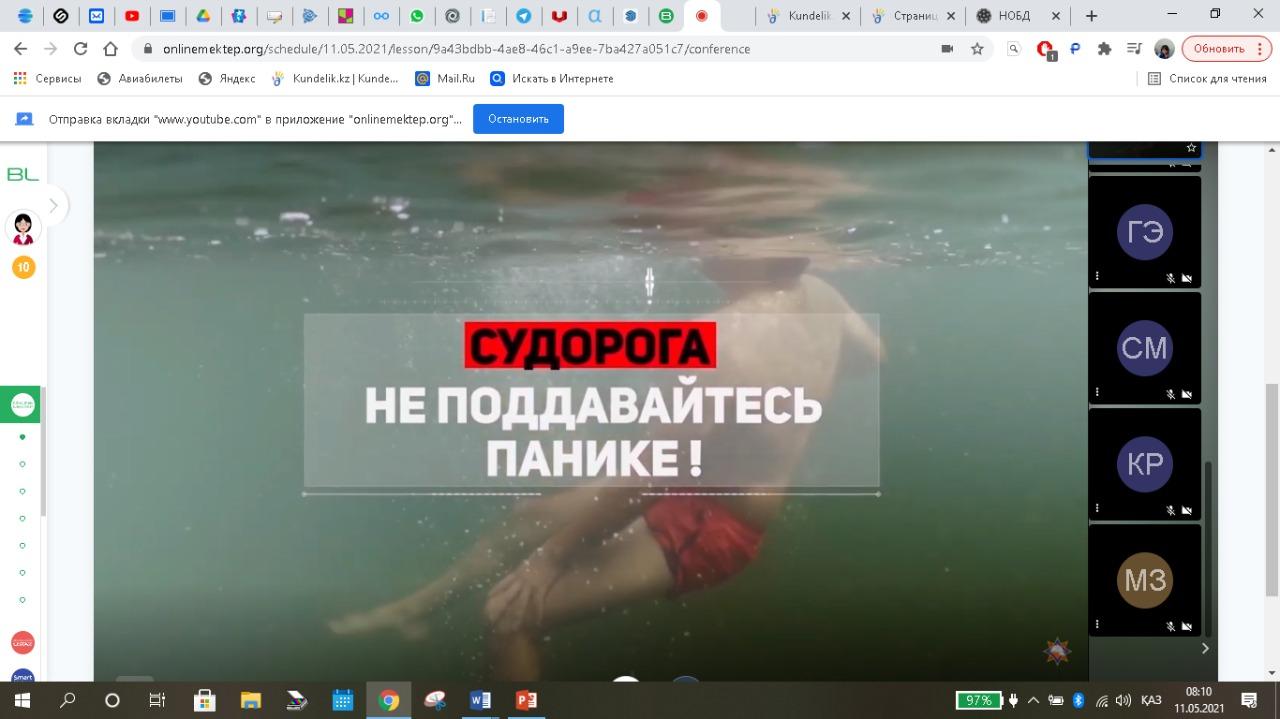
Task: Click the muted microphone icon on ГЭ tile
Action: [x=1170, y=278]
